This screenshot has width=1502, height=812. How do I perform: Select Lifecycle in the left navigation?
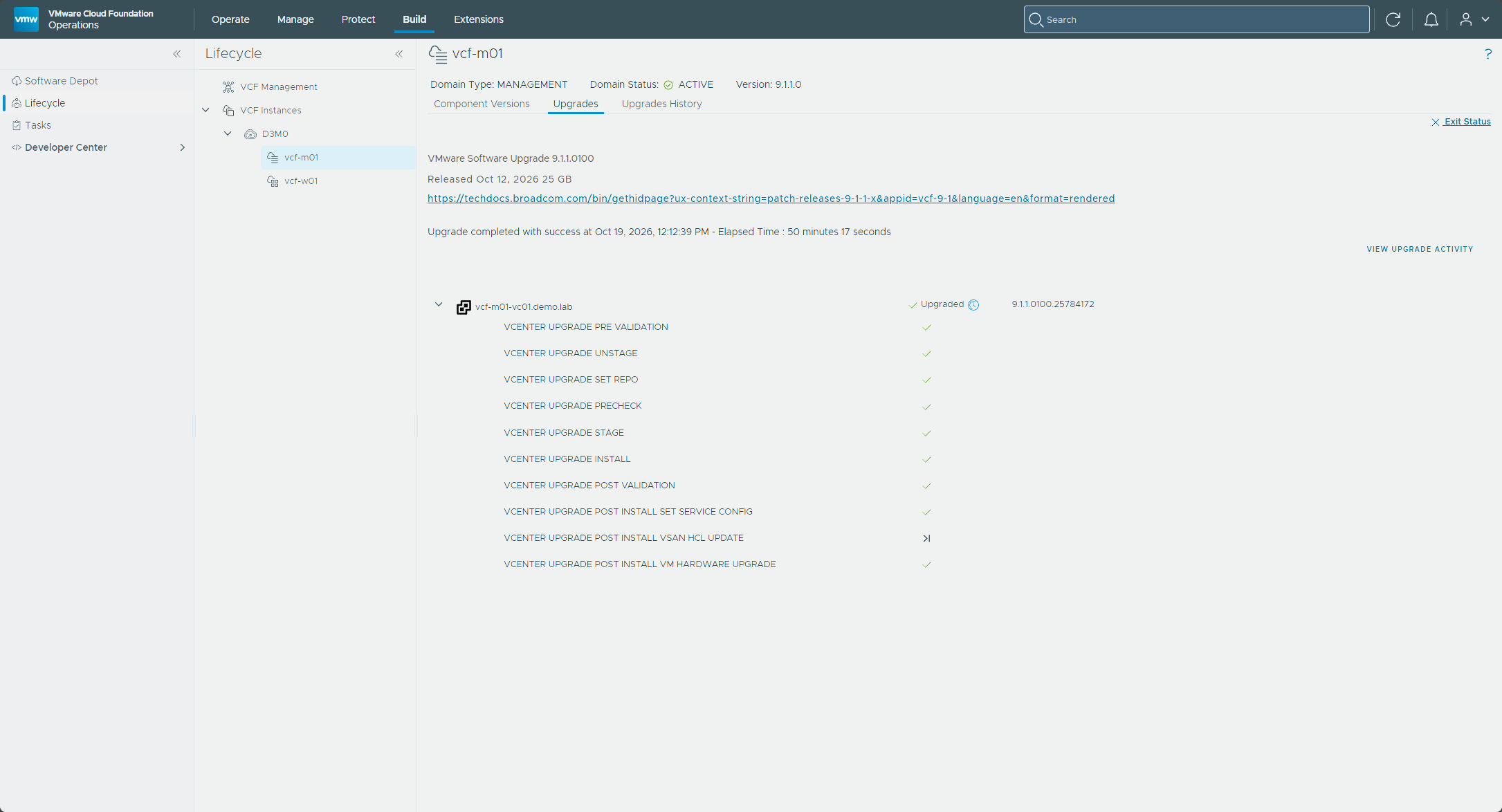tap(44, 103)
